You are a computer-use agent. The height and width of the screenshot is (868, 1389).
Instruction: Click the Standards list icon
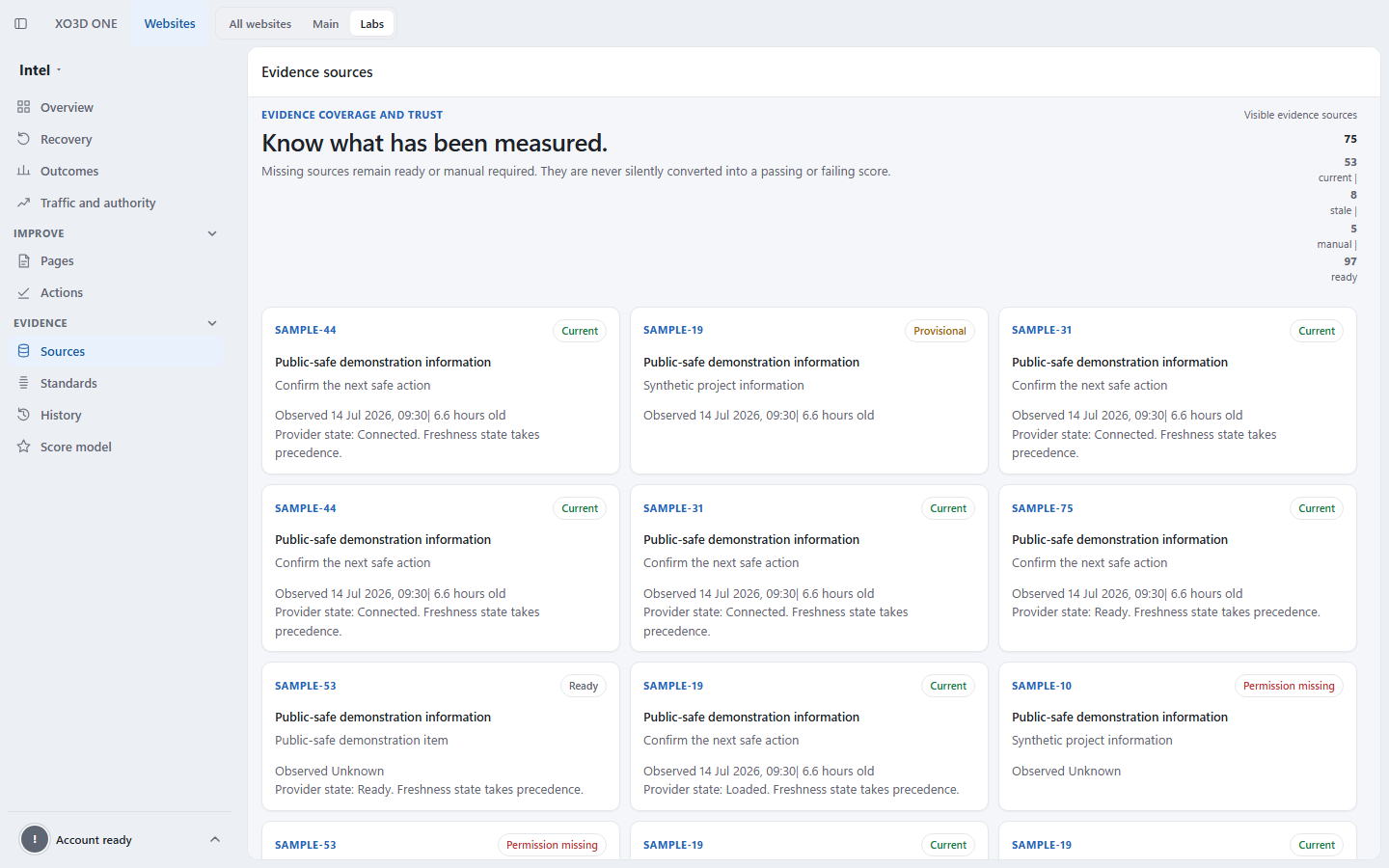point(24,383)
